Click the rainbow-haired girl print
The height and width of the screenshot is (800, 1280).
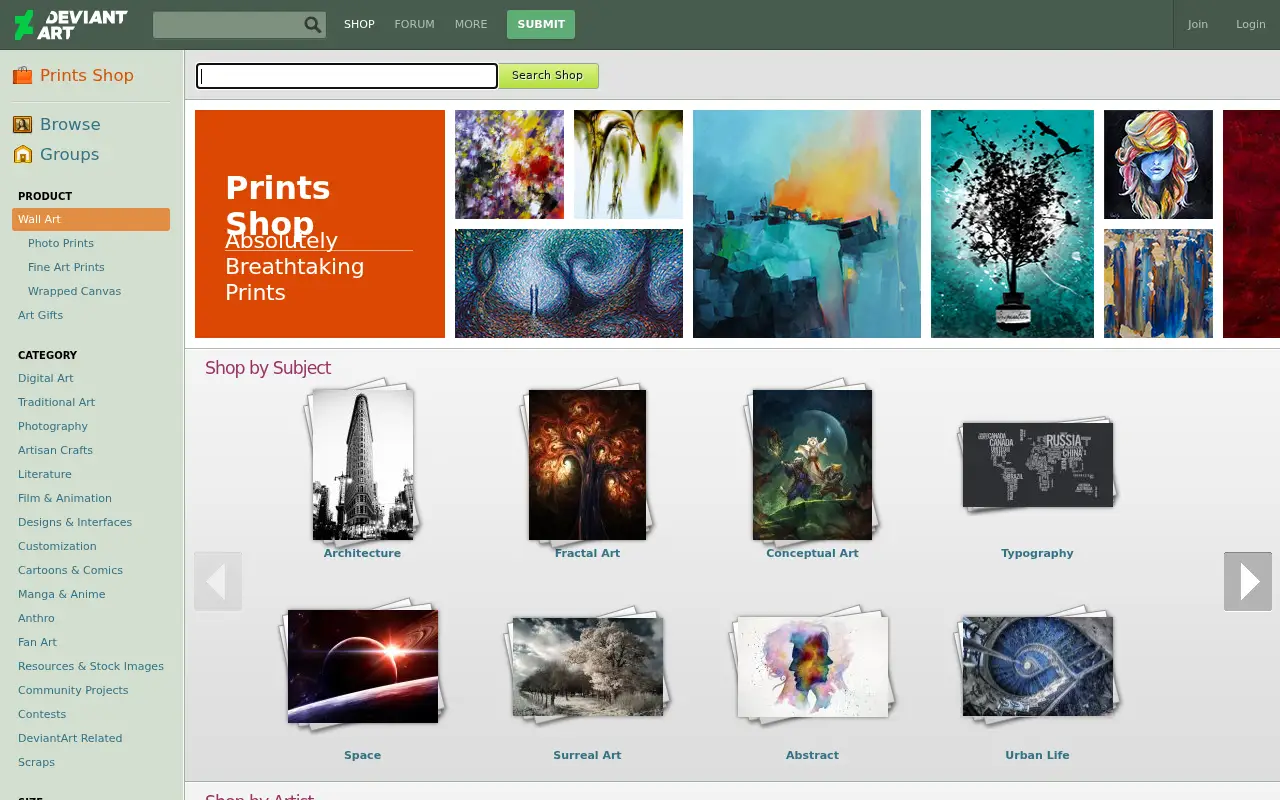tap(1158, 164)
